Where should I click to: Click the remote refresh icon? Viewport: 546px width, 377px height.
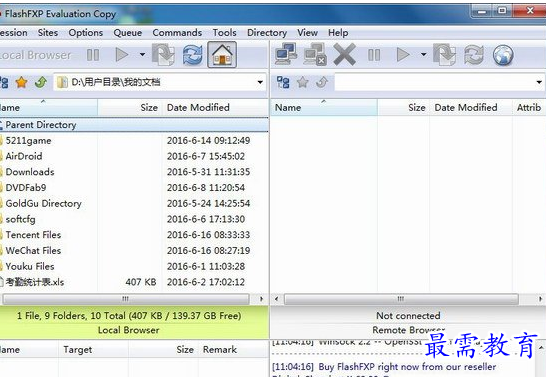coord(474,55)
